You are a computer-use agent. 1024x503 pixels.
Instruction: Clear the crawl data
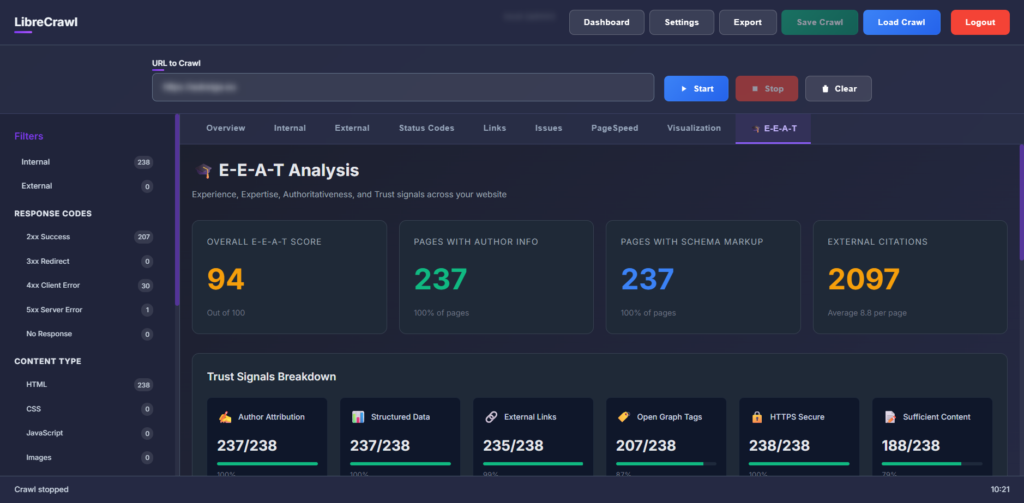pos(839,88)
